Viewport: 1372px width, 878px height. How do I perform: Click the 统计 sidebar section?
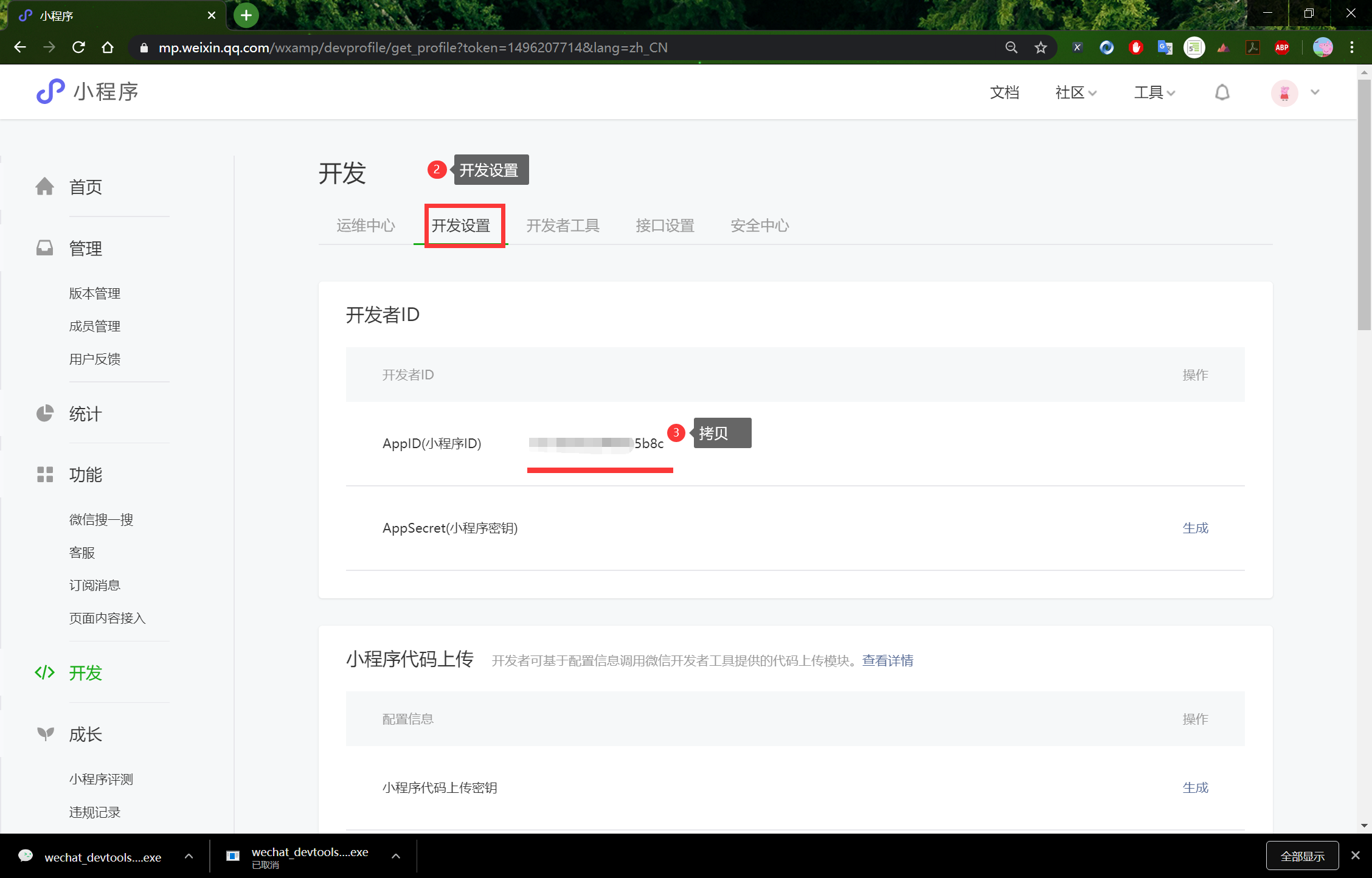86,414
